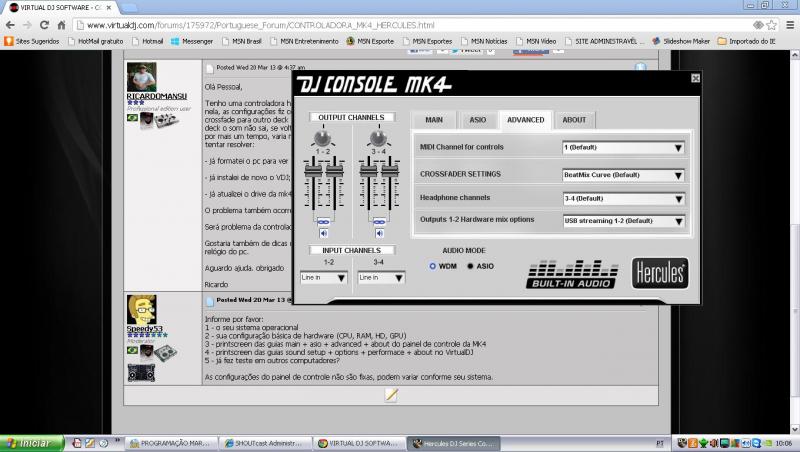This screenshot has width=800, height=452.
Task: Switch to Hercules DJ Series taskbar window
Action: coord(453,443)
